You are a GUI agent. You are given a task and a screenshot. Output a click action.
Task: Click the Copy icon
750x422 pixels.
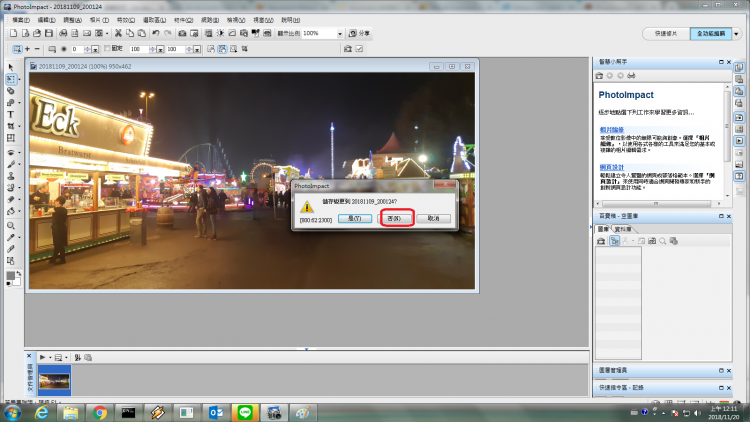130,33
